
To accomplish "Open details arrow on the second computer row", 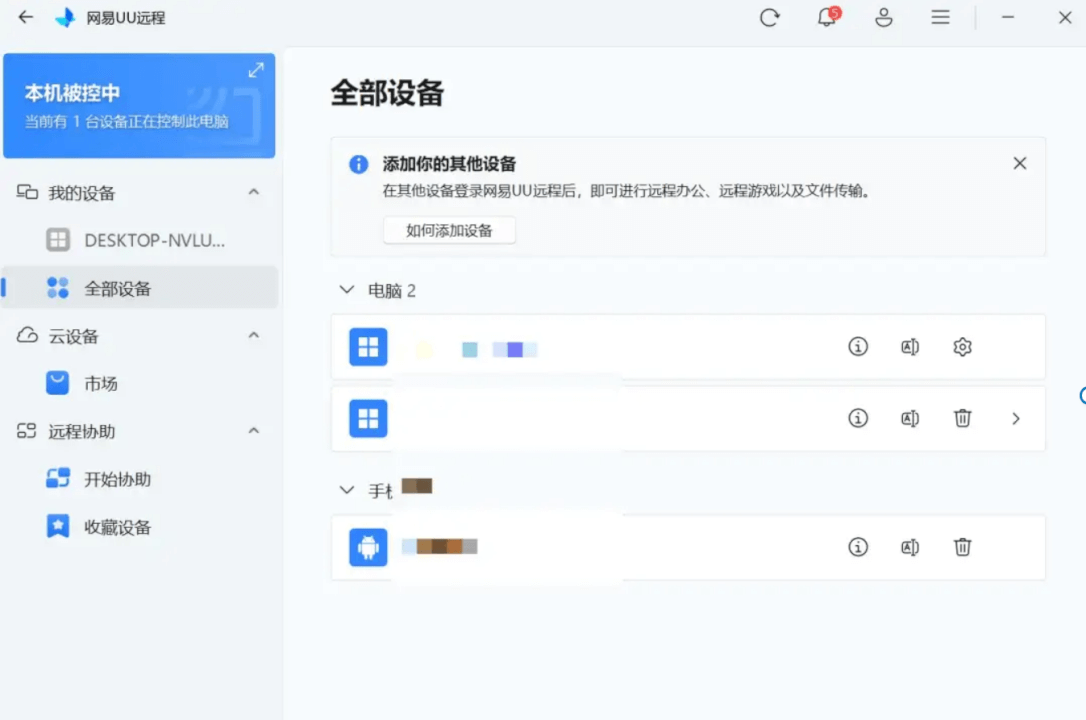I will tap(1015, 419).
